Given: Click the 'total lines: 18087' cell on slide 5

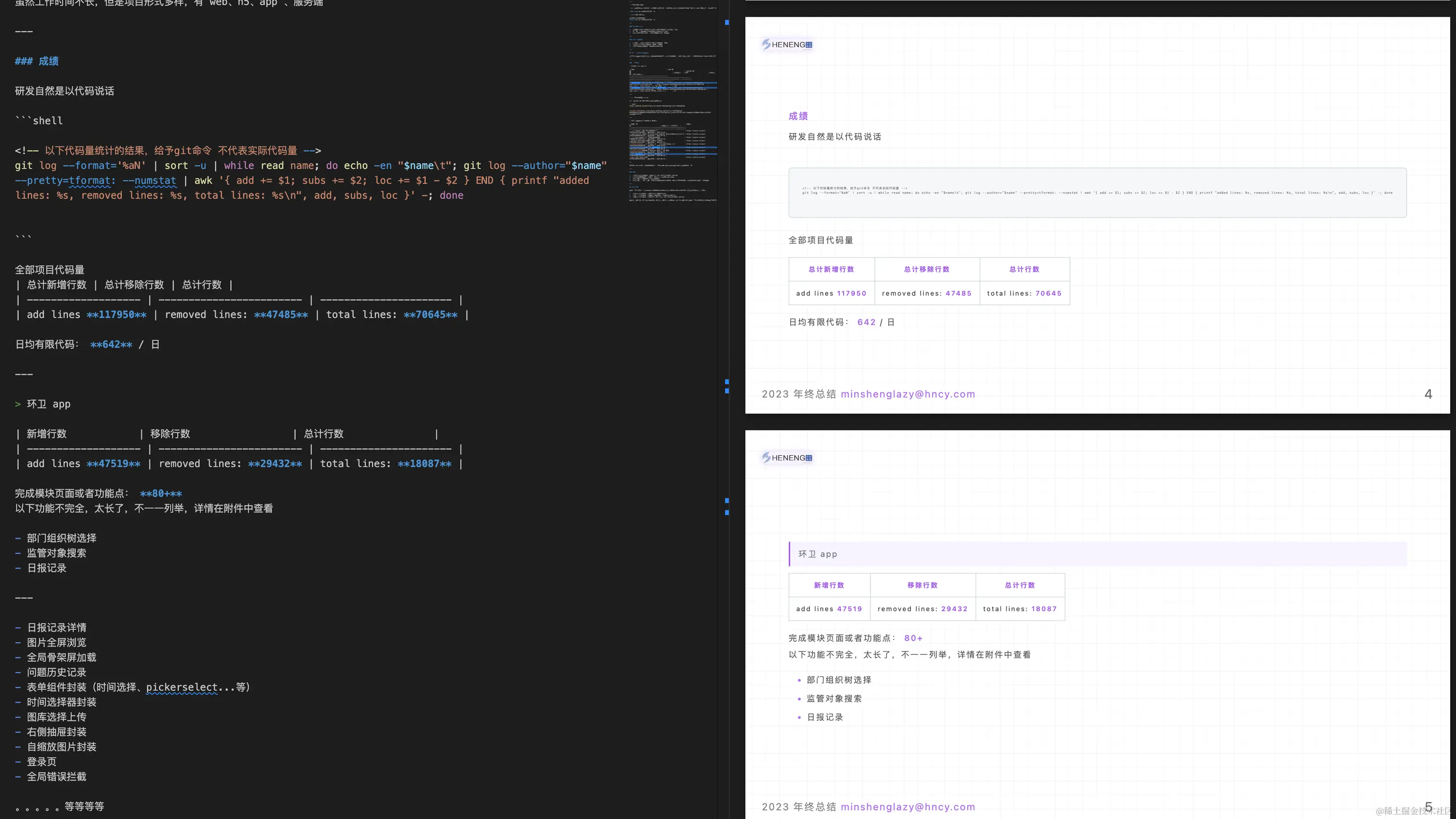Looking at the screenshot, I should click(1020, 609).
